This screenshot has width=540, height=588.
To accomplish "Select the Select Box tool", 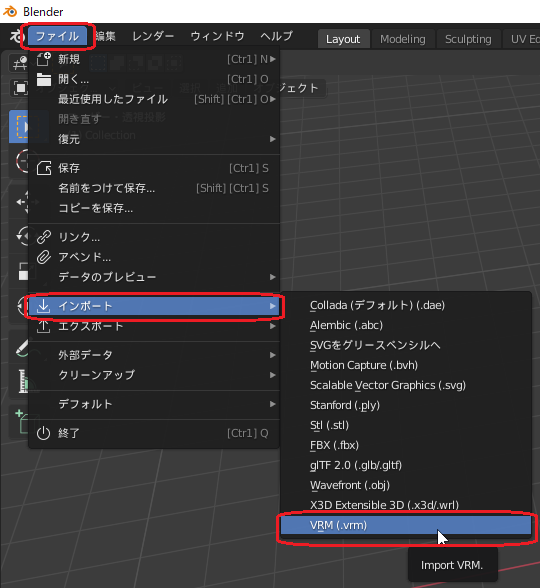I will click(x=19, y=127).
